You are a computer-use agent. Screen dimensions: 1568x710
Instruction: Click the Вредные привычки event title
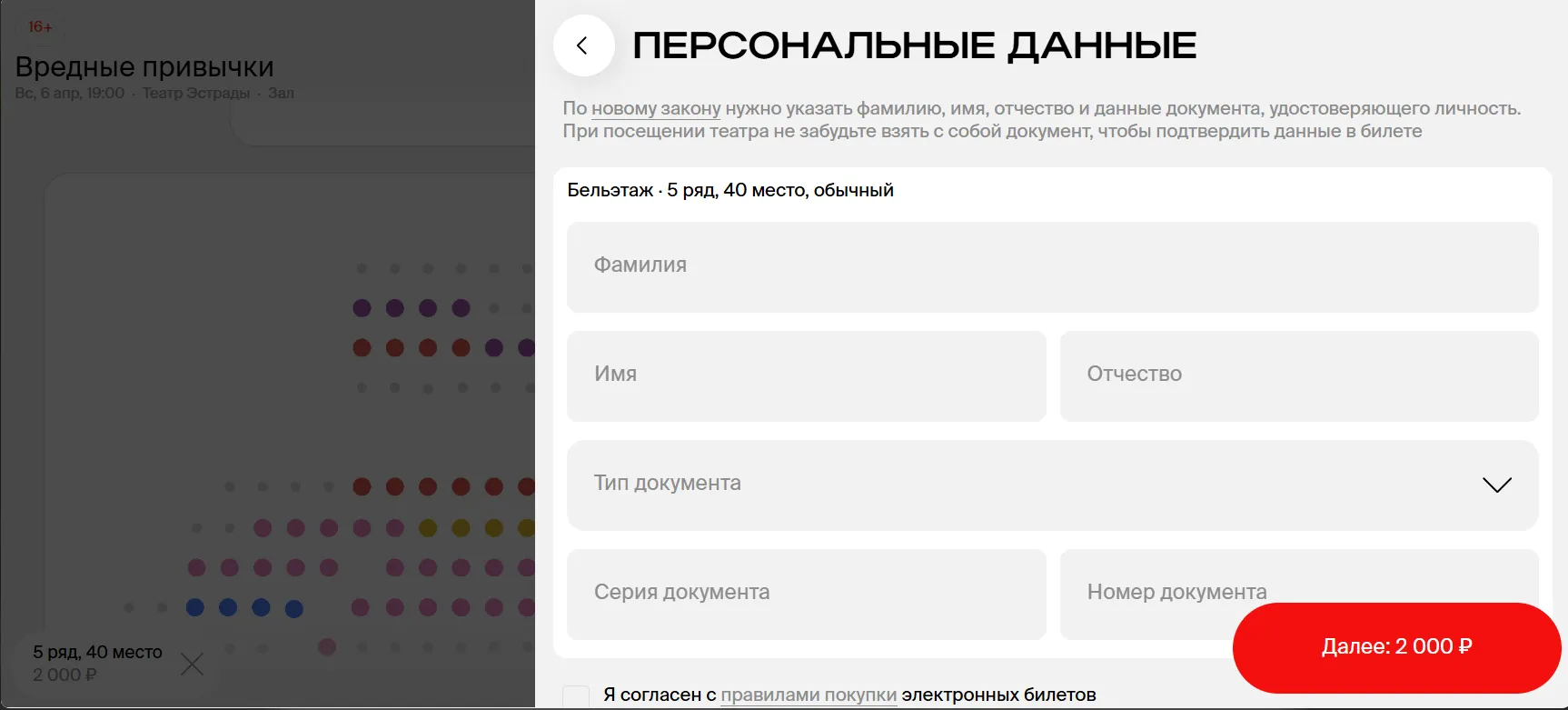[144, 67]
